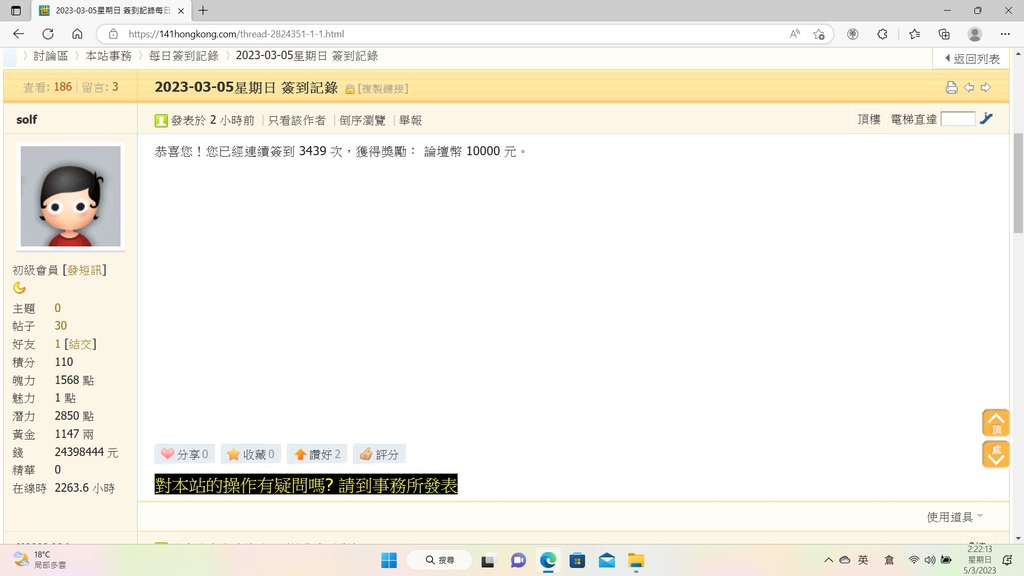
Task: Click the 讚好 thumbs-up button
Action: [x=317, y=454]
